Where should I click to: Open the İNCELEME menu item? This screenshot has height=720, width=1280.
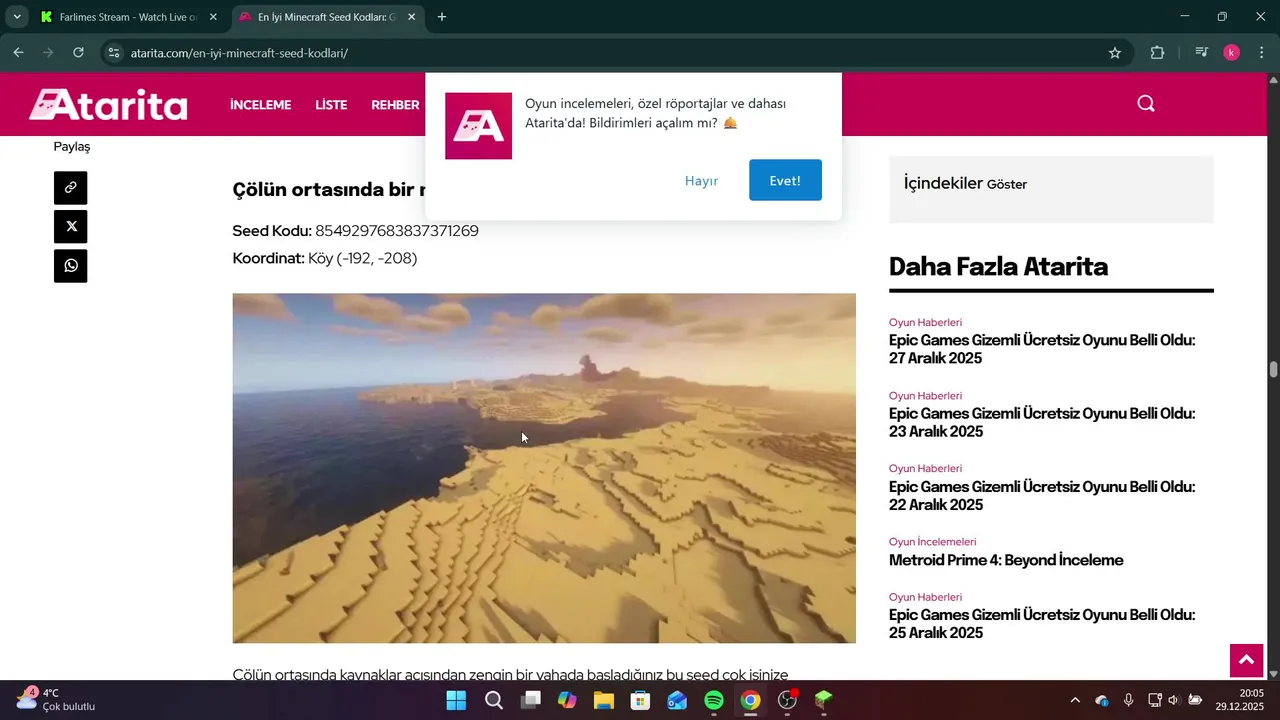[x=260, y=104]
